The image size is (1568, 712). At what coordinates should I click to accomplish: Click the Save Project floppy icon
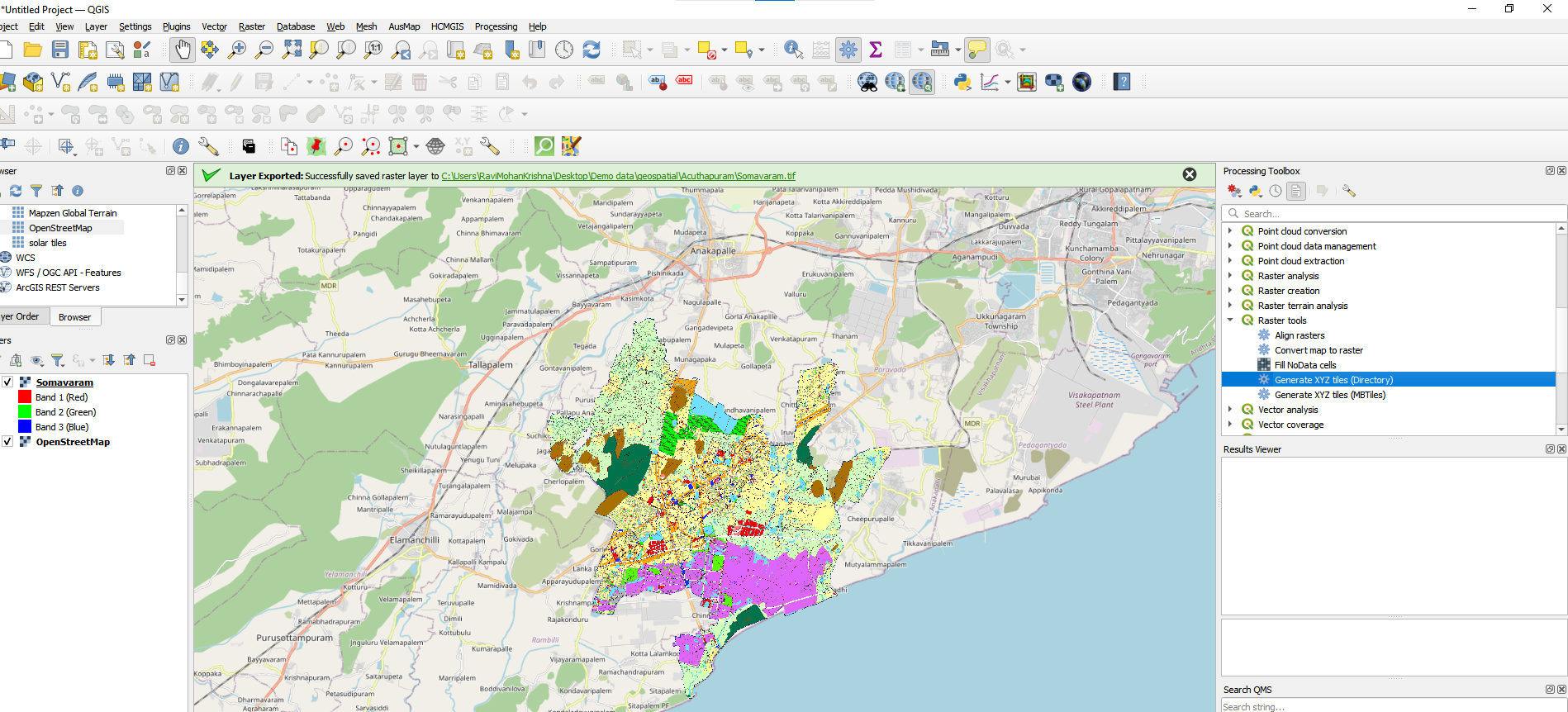pos(60,50)
